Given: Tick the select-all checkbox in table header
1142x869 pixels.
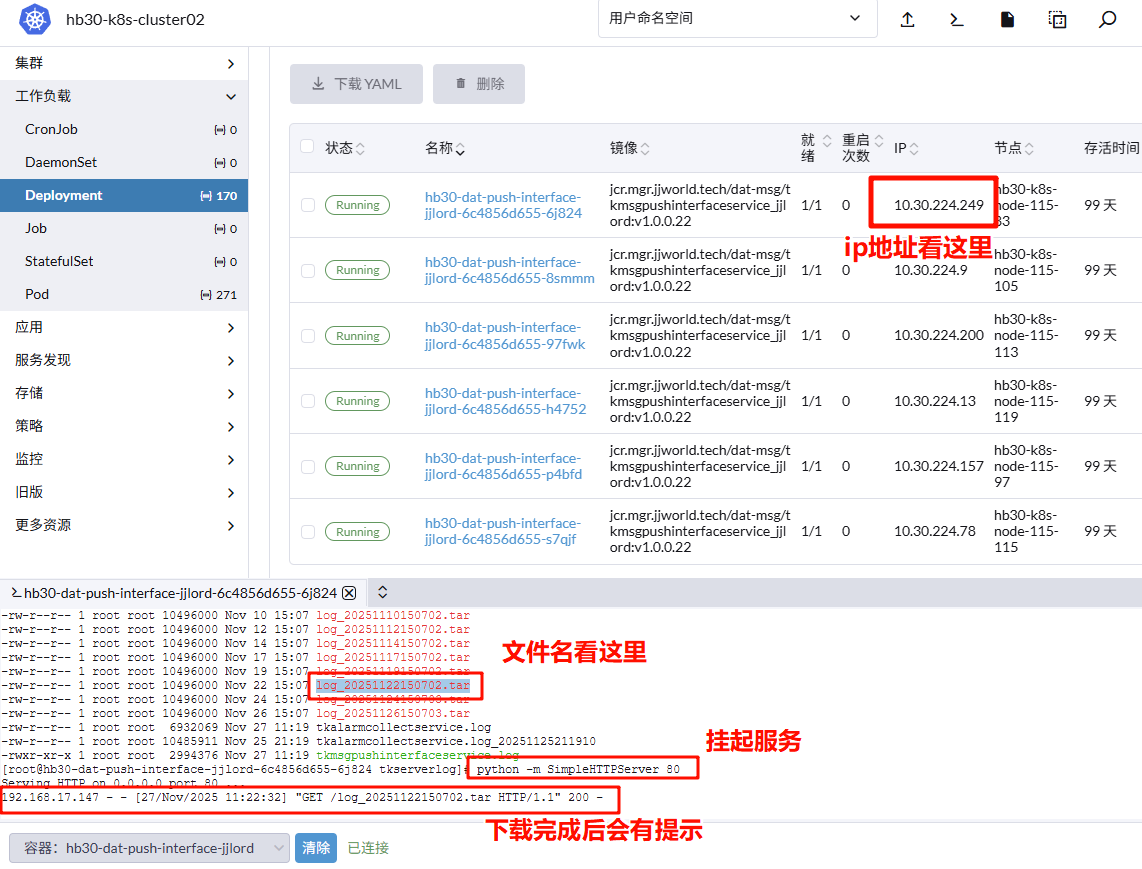Looking at the screenshot, I should (307, 147).
